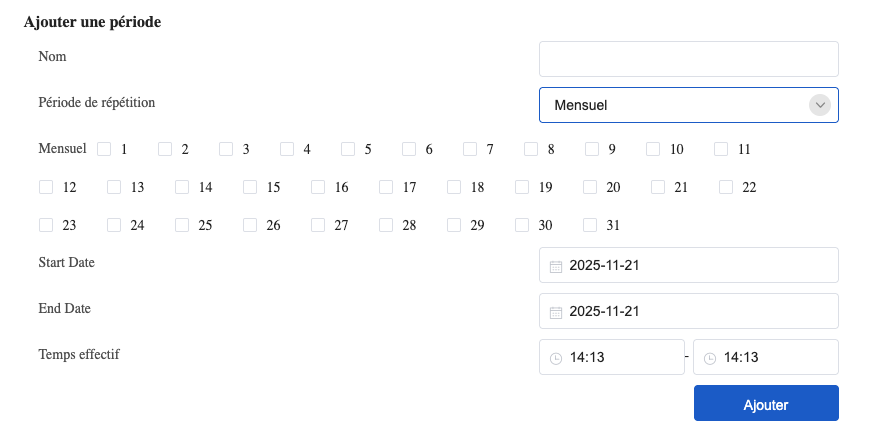
Task: Enable the day 31 checkbox
Action: coord(590,225)
